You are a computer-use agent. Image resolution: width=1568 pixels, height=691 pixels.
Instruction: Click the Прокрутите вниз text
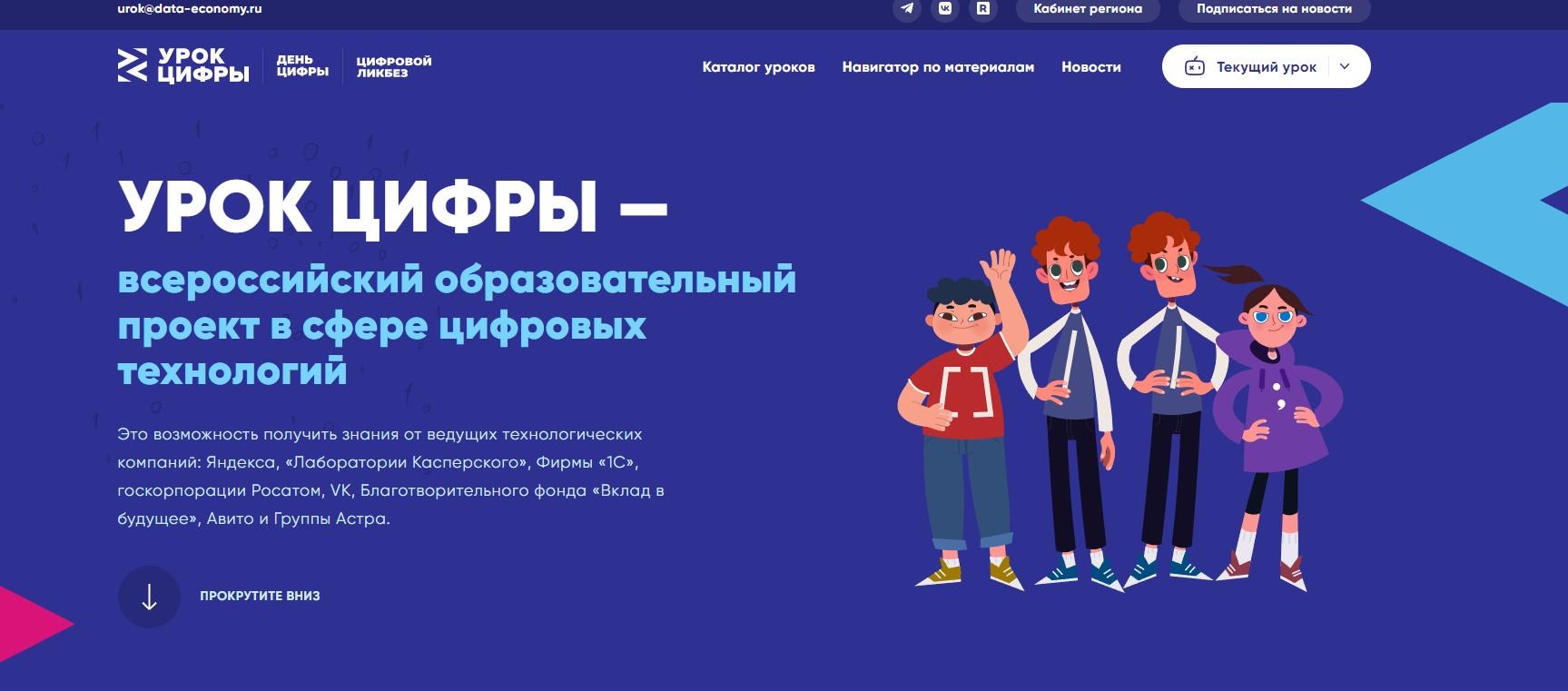pos(260,597)
